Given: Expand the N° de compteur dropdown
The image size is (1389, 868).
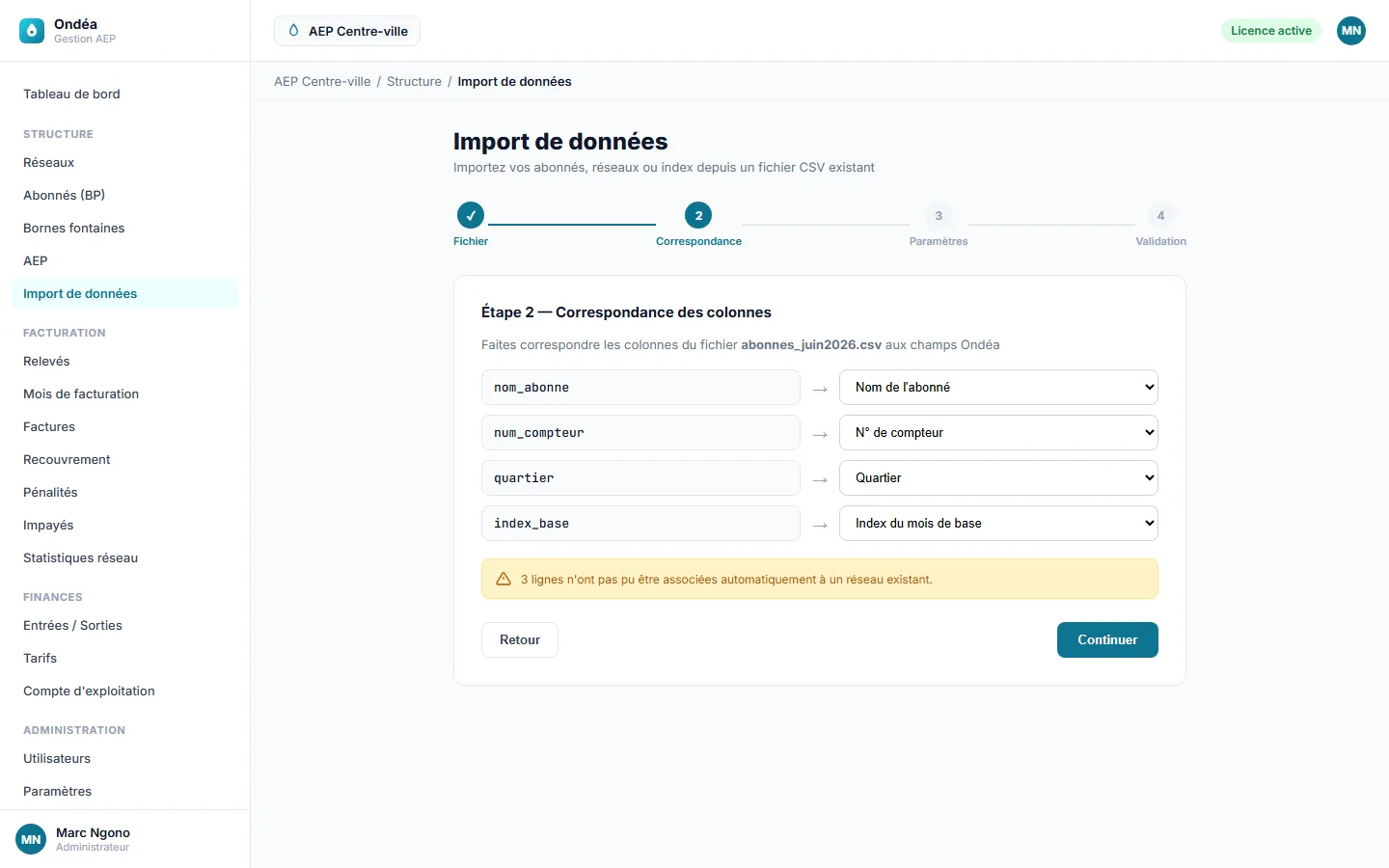Looking at the screenshot, I should pos(998,432).
